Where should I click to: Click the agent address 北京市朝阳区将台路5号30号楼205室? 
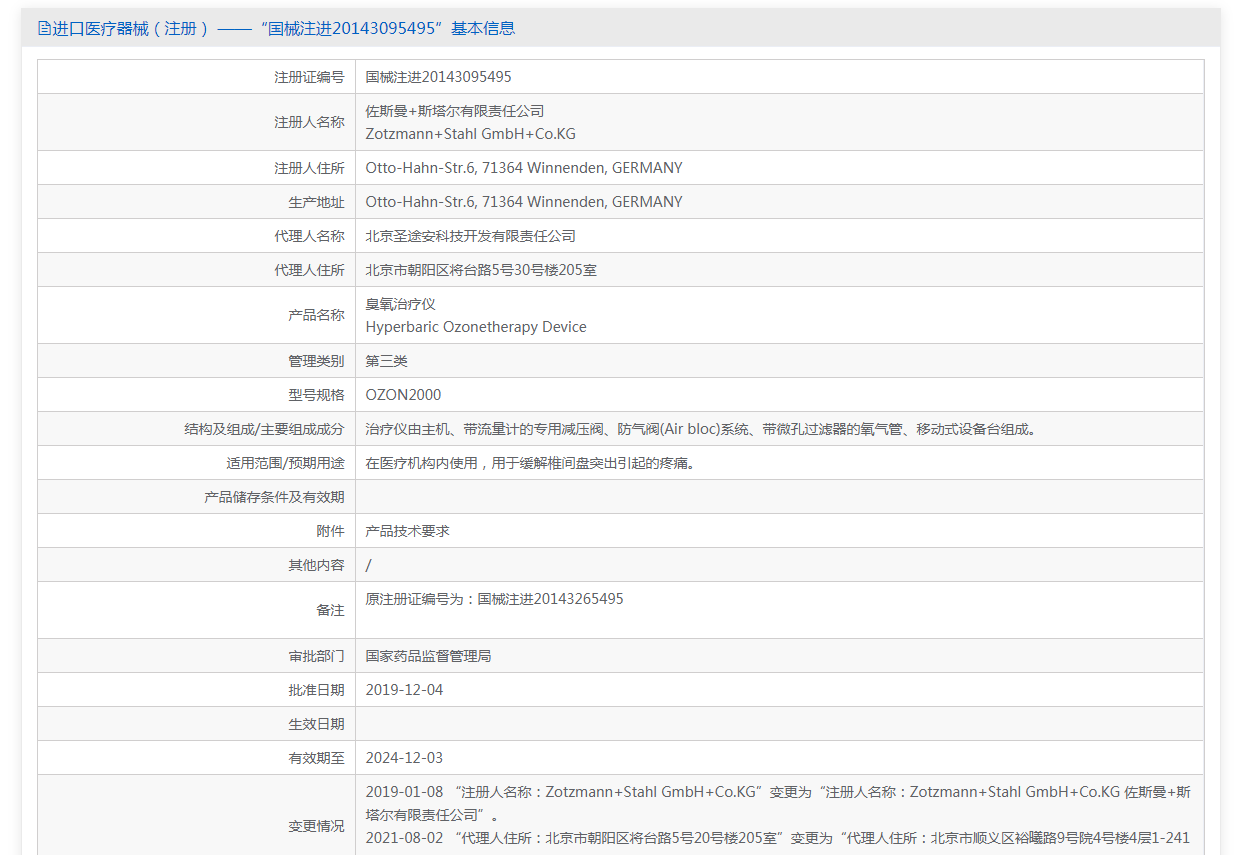[x=481, y=270]
